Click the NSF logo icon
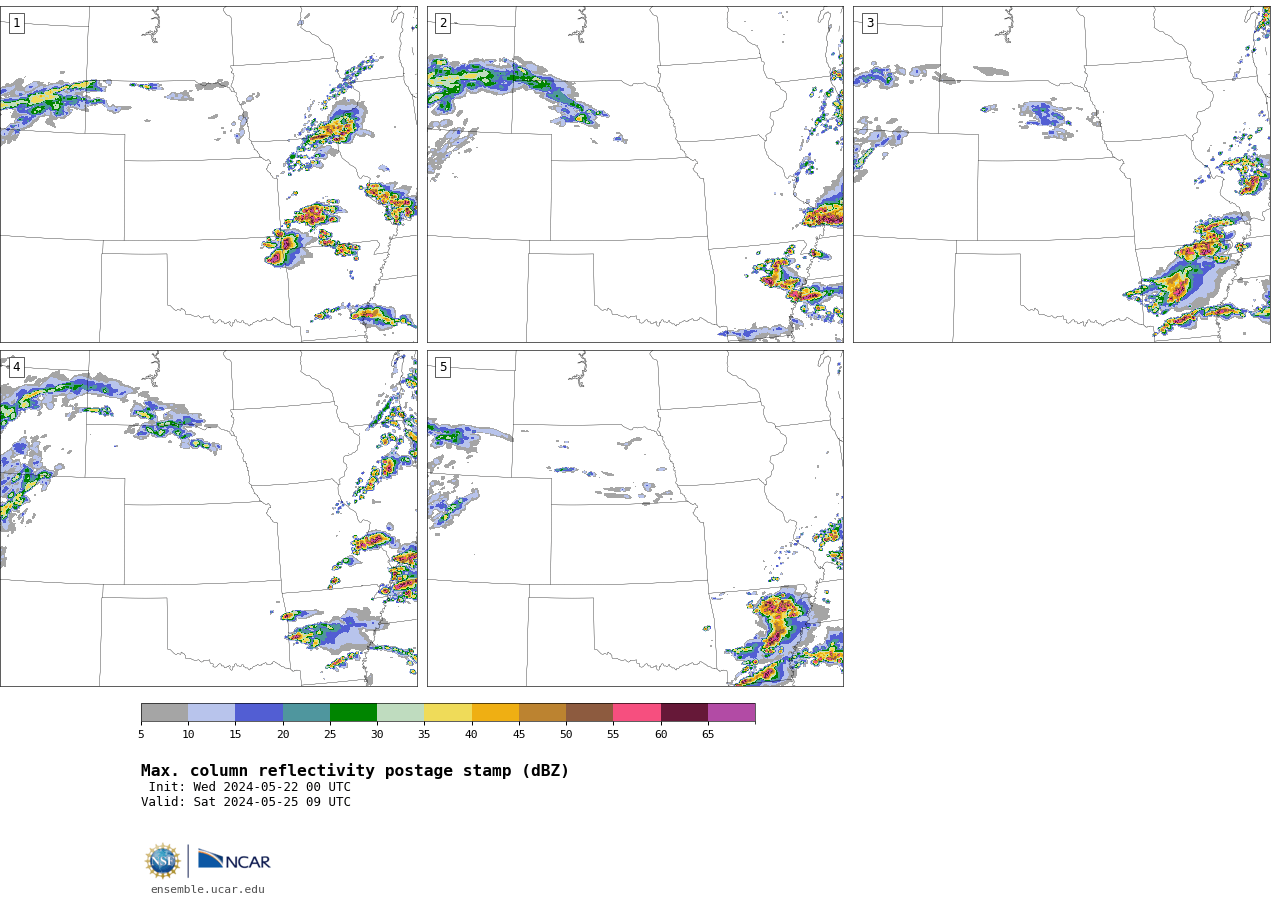1280x901 pixels. click(x=163, y=861)
